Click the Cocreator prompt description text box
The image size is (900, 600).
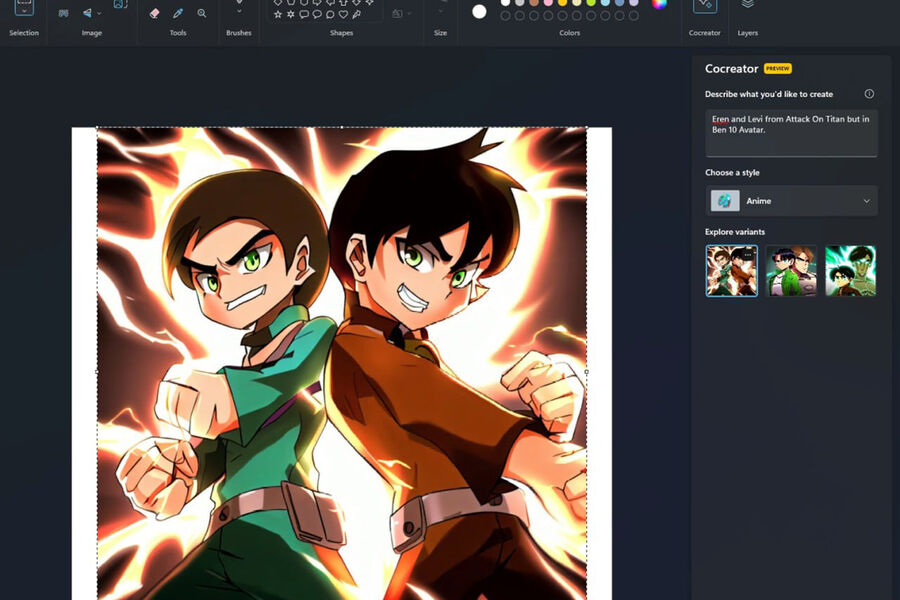pyautogui.click(x=791, y=132)
